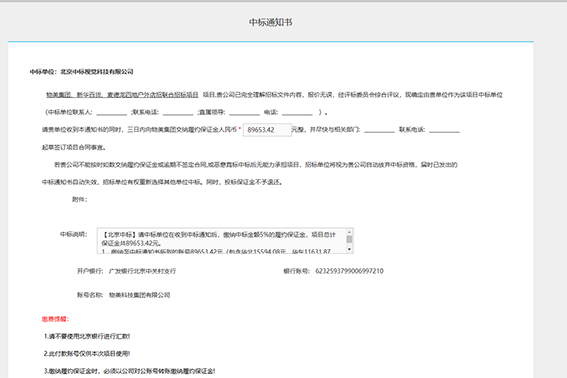Click the scroll-up arrow in 中标说明 box
This screenshot has width=567, height=378.
click(x=349, y=232)
